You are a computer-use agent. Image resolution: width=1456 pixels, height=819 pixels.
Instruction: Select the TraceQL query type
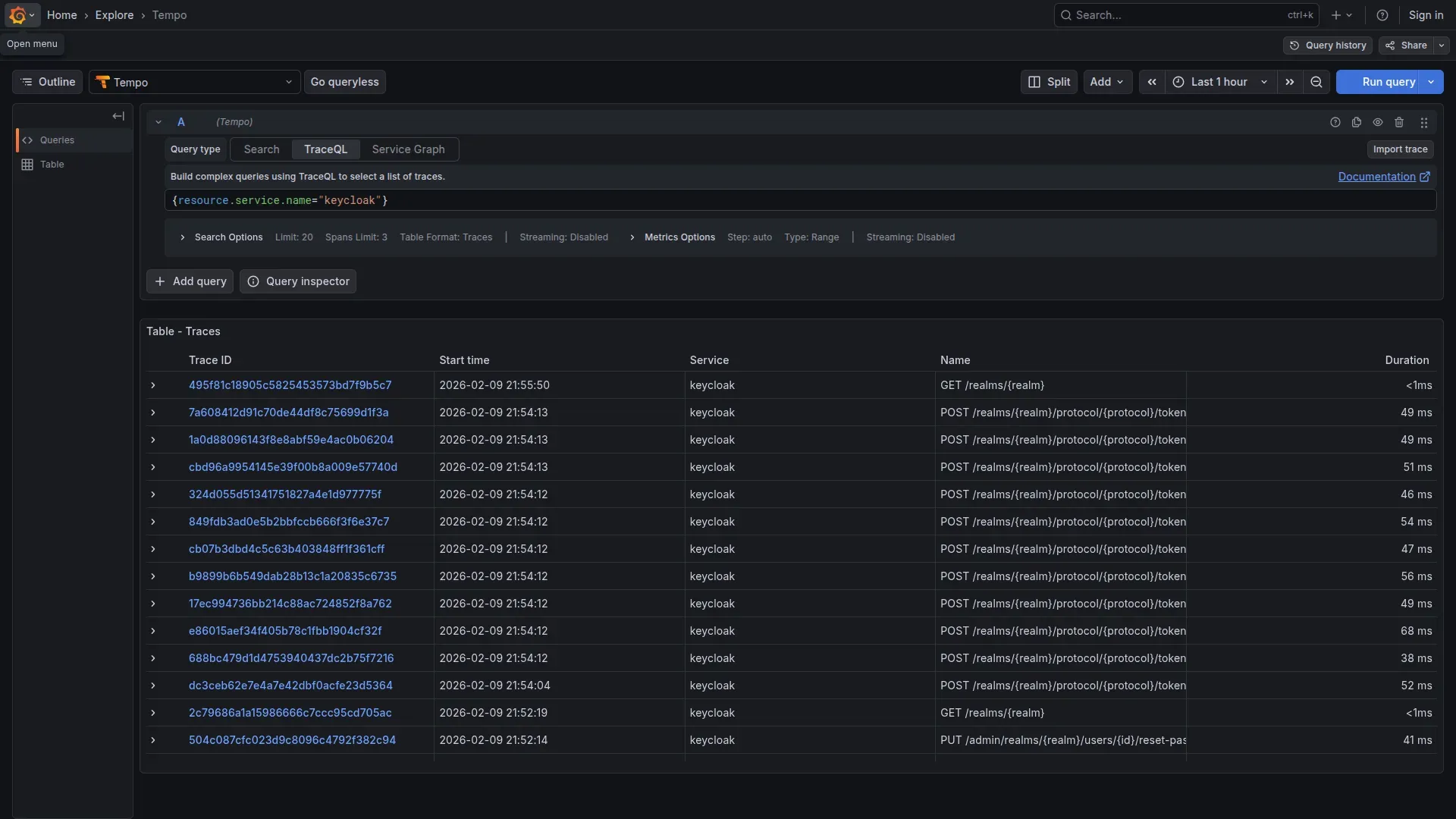tap(326, 149)
